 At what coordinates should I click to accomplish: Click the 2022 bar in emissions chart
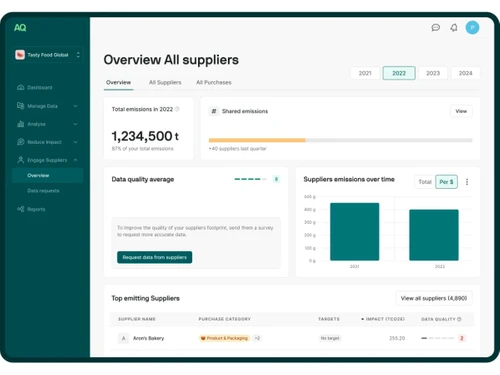coord(434,235)
